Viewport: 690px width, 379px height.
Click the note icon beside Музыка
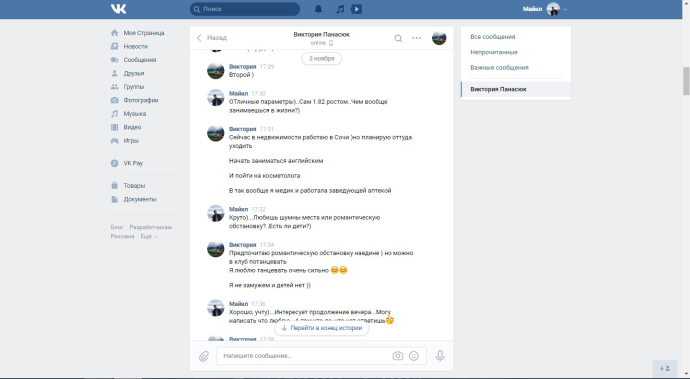point(114,114)
